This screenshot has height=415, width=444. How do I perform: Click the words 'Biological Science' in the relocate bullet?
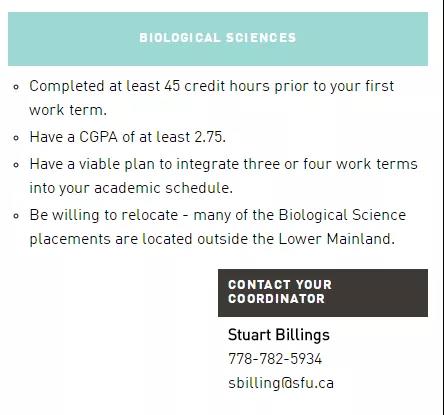(x=342, y=215)
